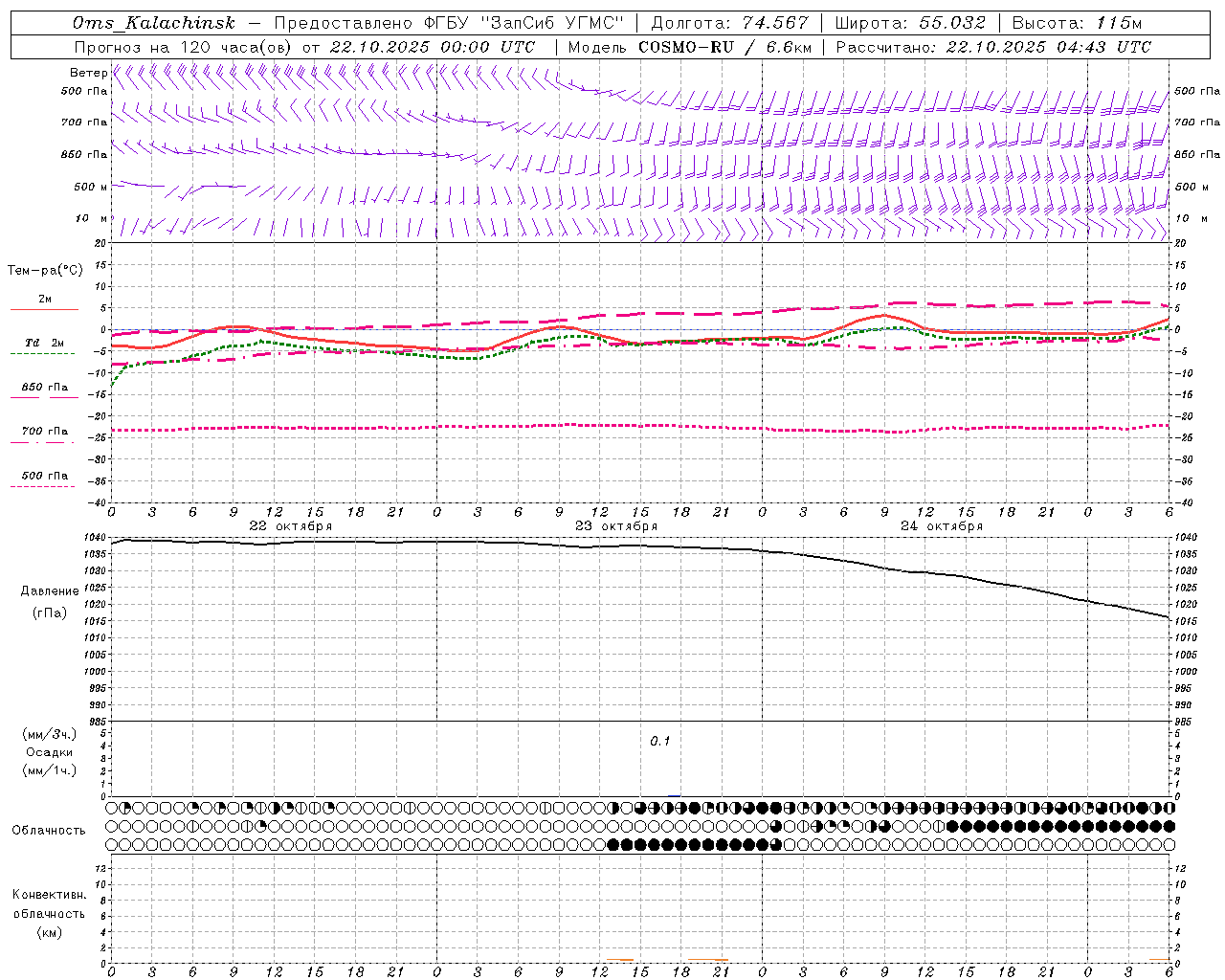The width and height of the screenshot is (1225, 980).
Task: Select the text "Предоставлено ФГБУ "ЗапСиб УГМС""
Action: (449, 23)
